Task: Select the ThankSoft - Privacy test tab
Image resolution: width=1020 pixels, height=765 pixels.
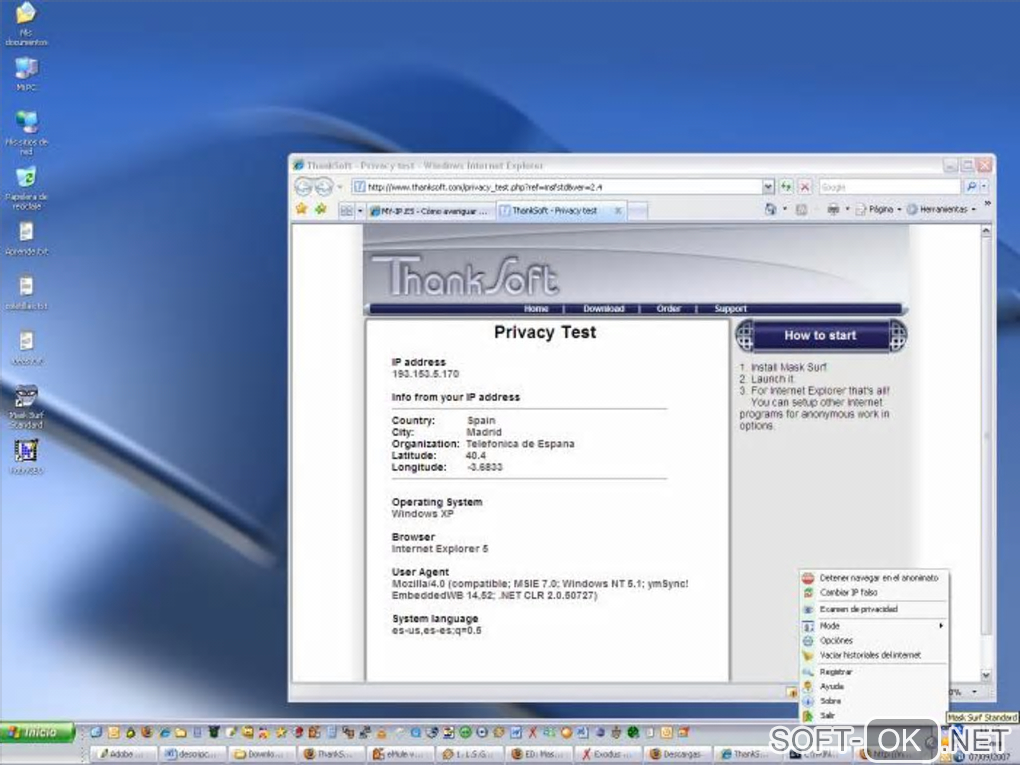Action: pos(554,210)
